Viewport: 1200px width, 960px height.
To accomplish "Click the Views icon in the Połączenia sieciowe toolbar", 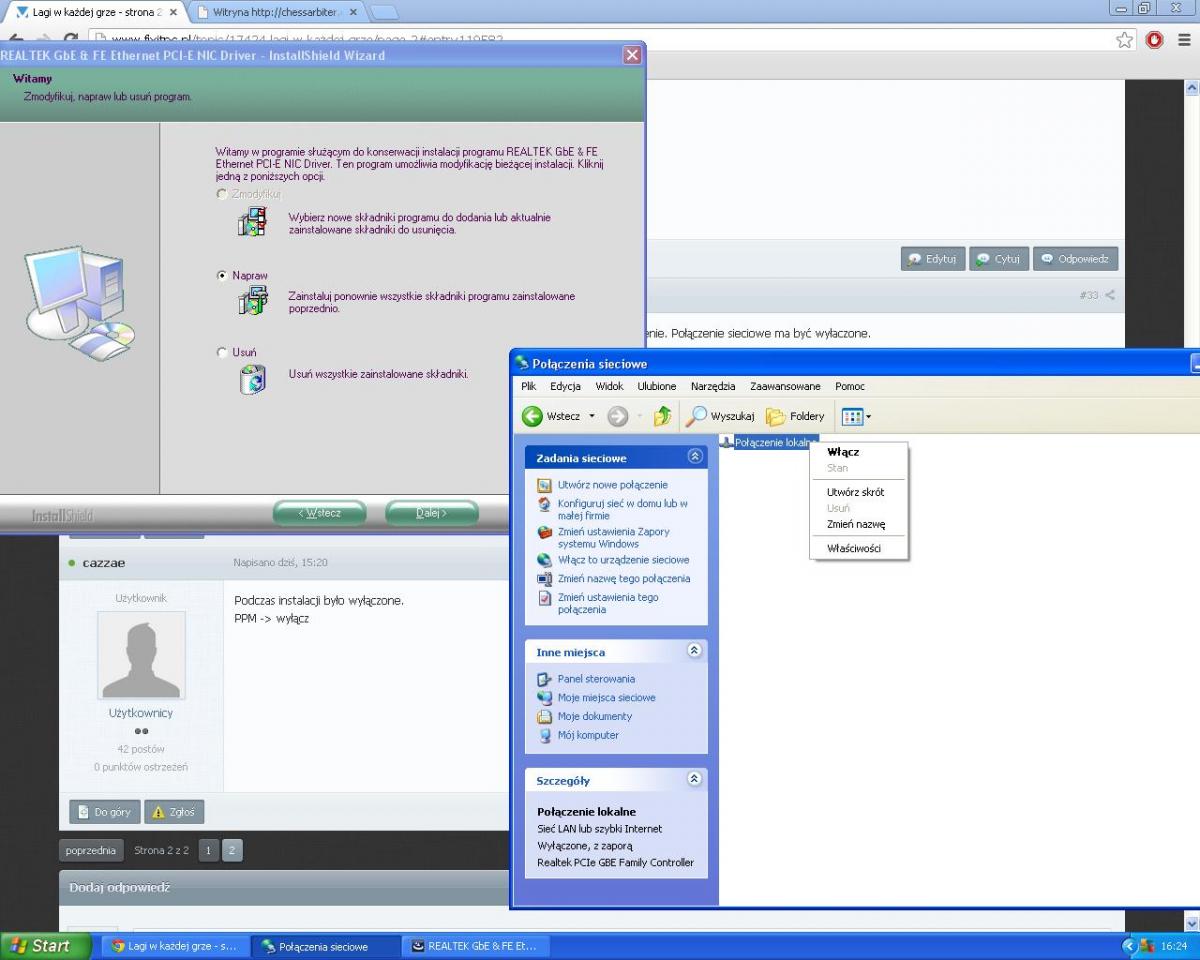I will (852, 416).
